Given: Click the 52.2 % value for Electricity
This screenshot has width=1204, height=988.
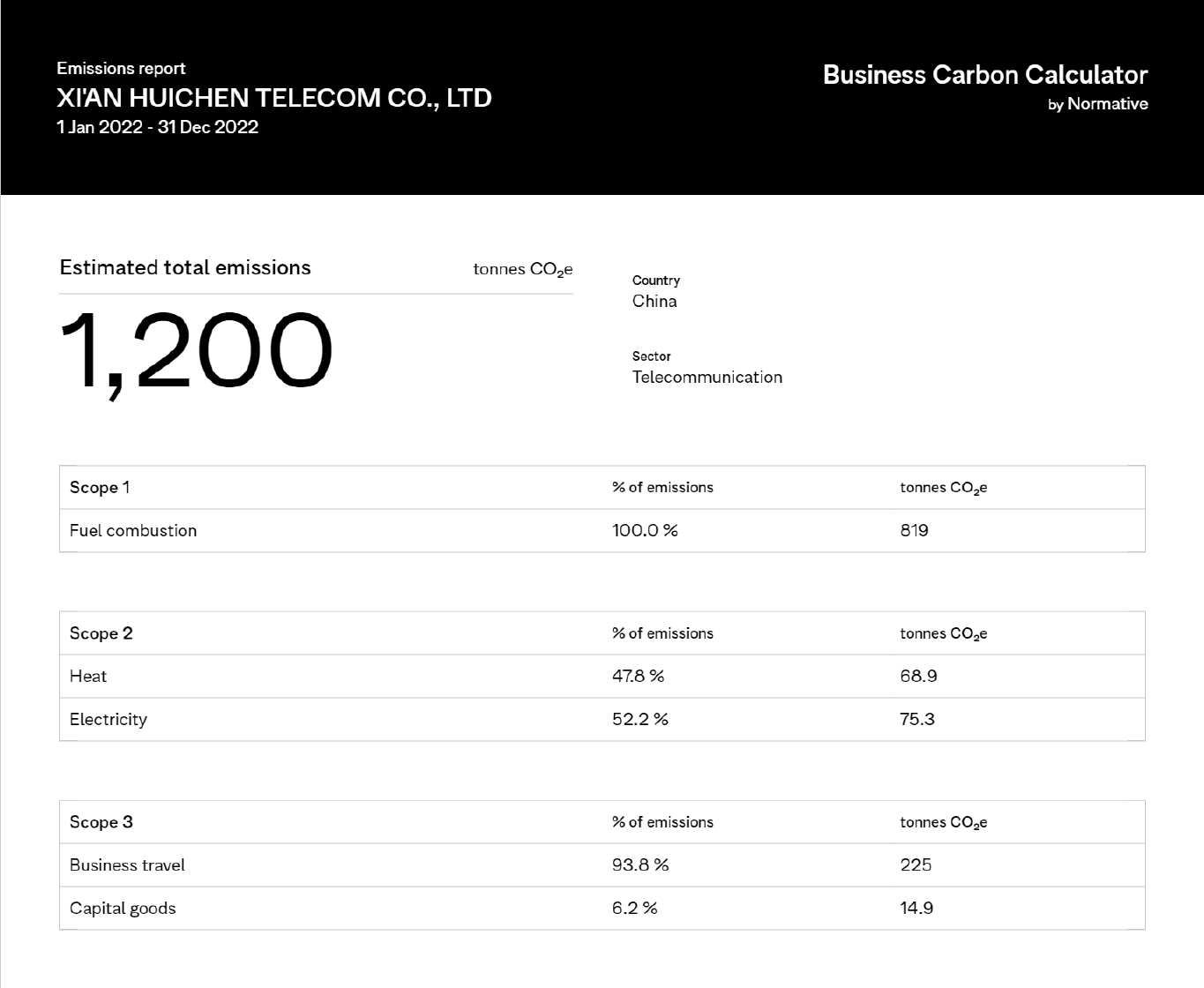Looking at the screenshot, I should (x=640, y=720).
